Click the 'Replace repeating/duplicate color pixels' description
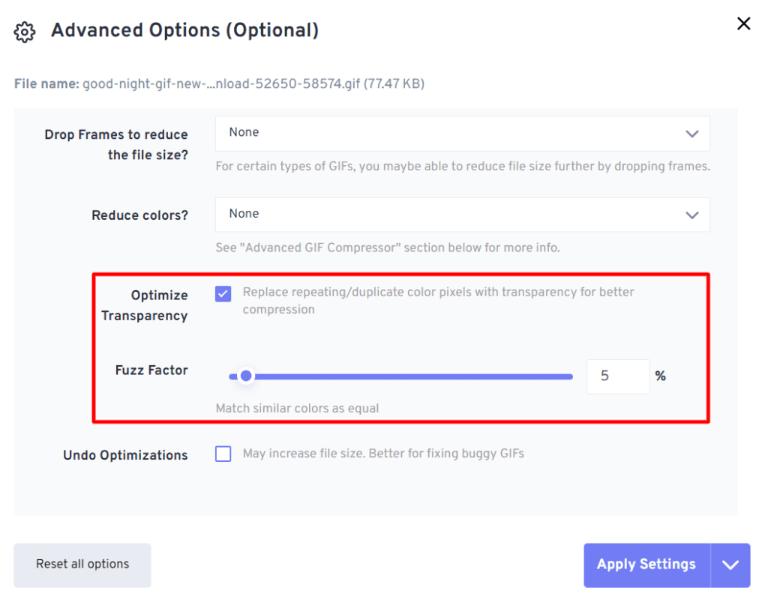The height and width of the screenshot is (598, 760). coord(438,300)
